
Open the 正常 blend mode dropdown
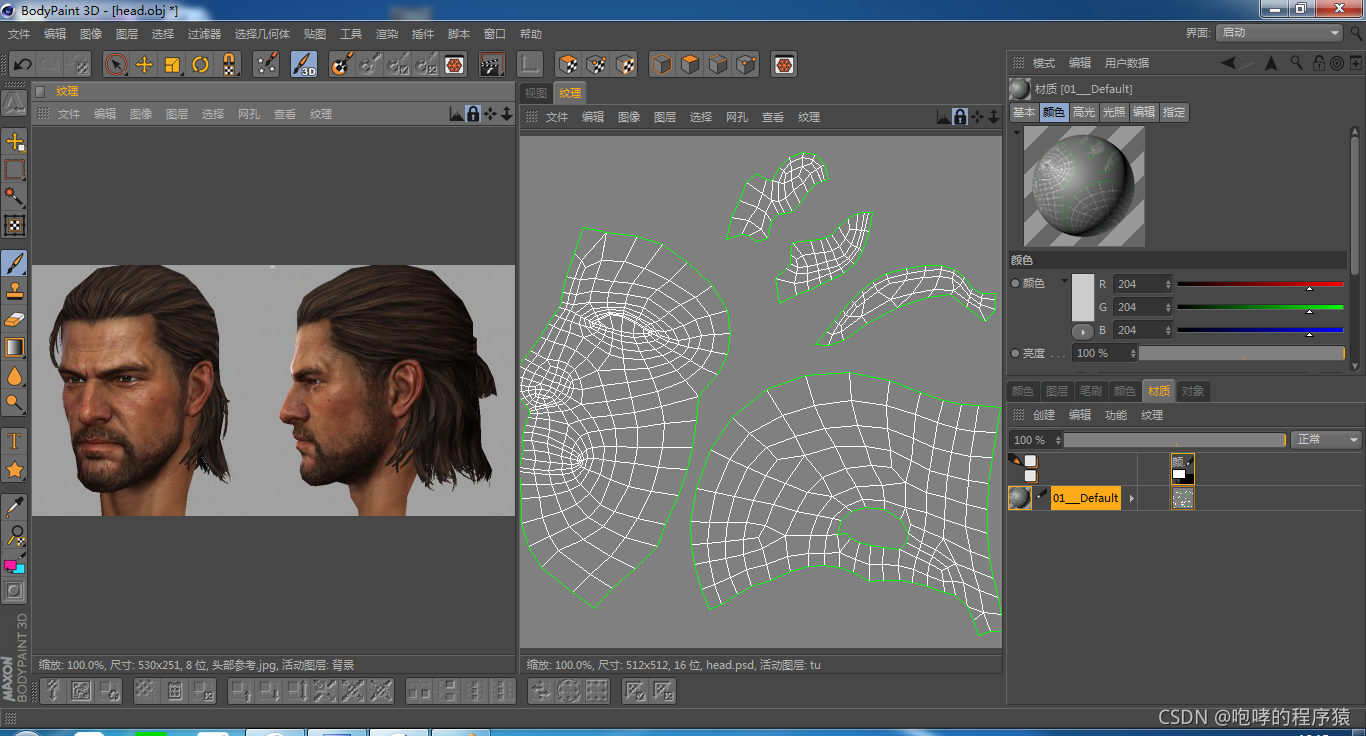tap(1326, 440)
